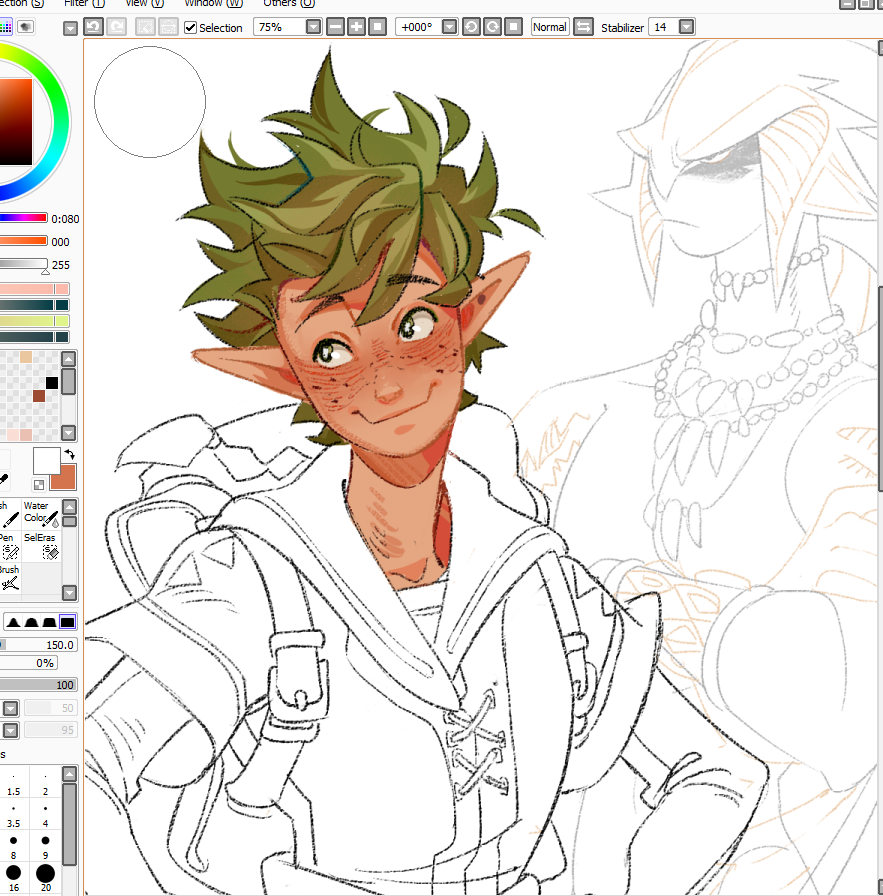The image size is (883, 896).
Task: Click the brush size list scrollbar
Action: (69, 825)
